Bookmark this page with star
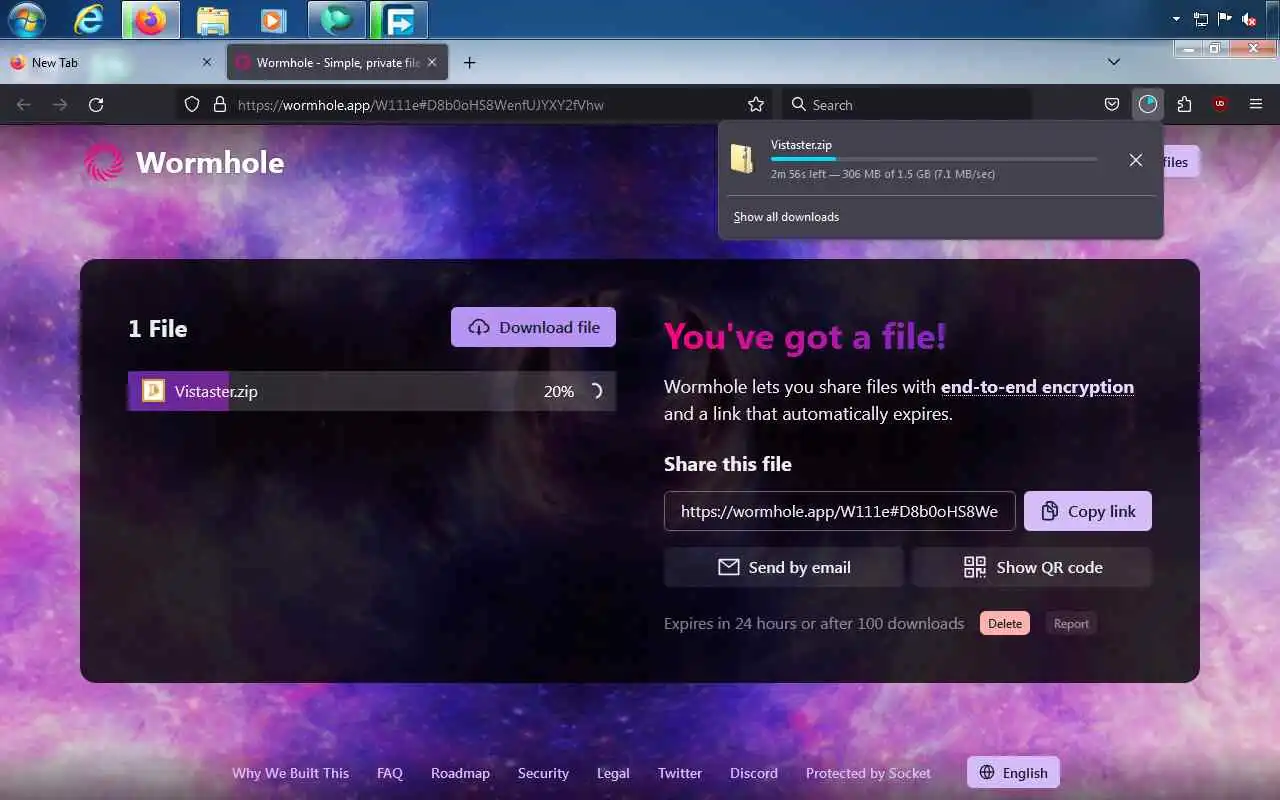The image size is (1280, 800). [x=756, y=104]
